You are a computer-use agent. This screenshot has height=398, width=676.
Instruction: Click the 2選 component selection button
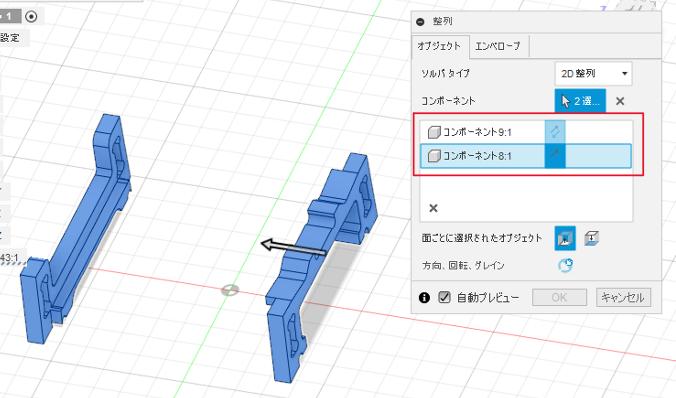pos(580,101)
